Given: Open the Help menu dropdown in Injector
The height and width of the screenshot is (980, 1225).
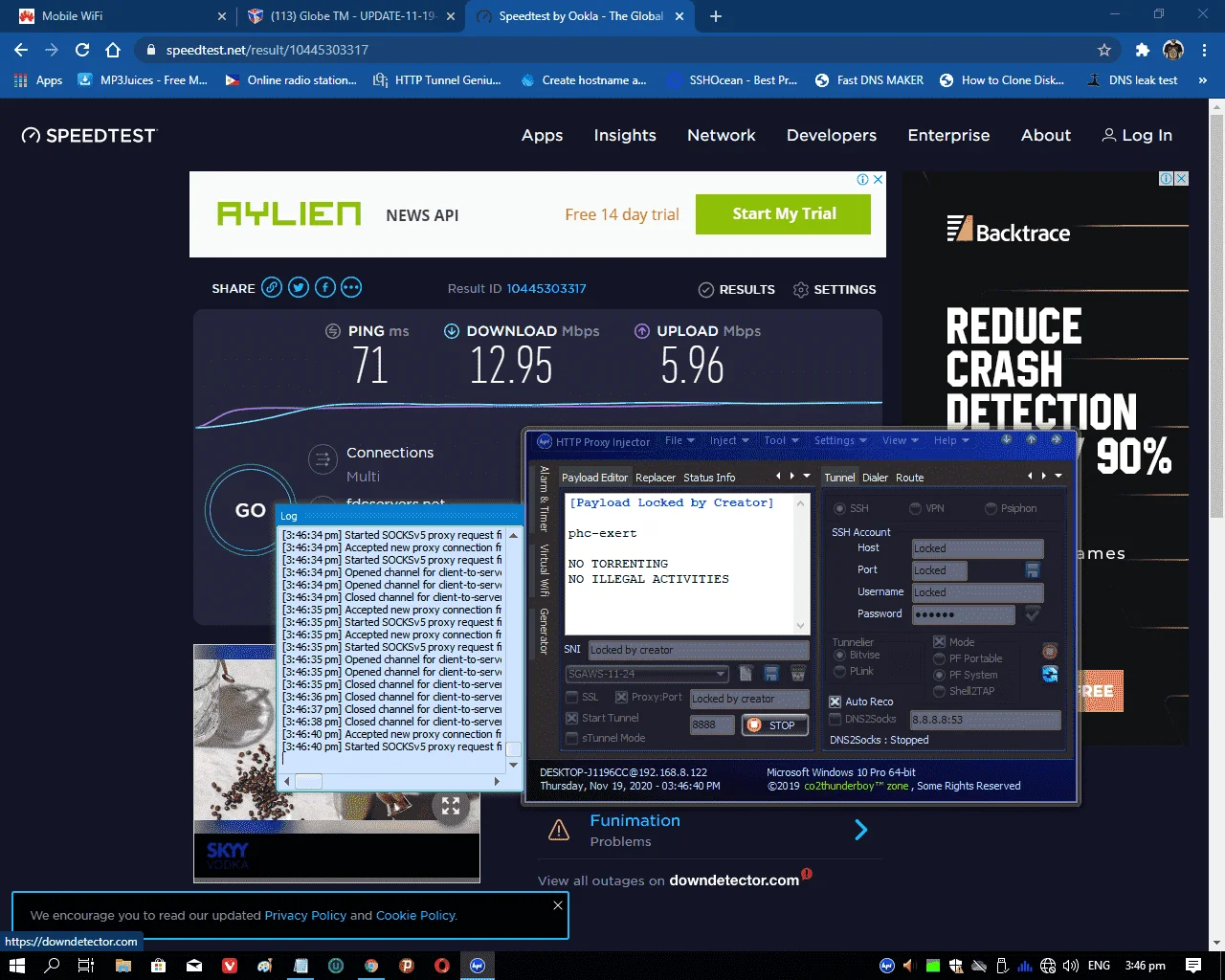Looking at the screenshot, I should pyautogui.click(x=951, y=440).
